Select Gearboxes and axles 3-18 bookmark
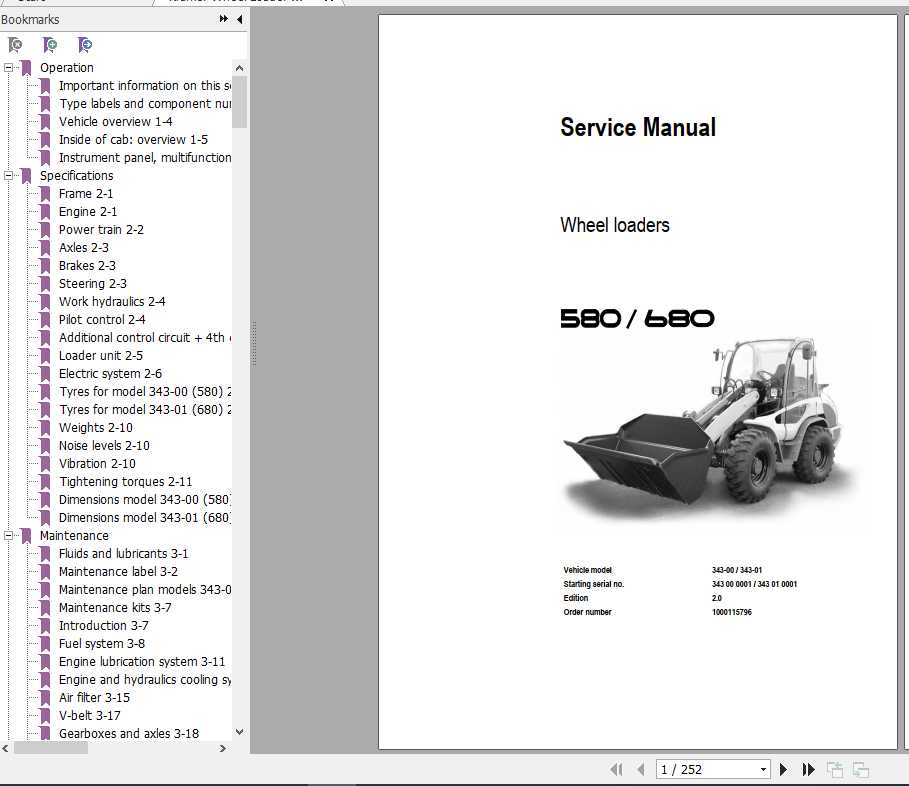The width and height of the screenshot is (909, 786). (129, 733)
